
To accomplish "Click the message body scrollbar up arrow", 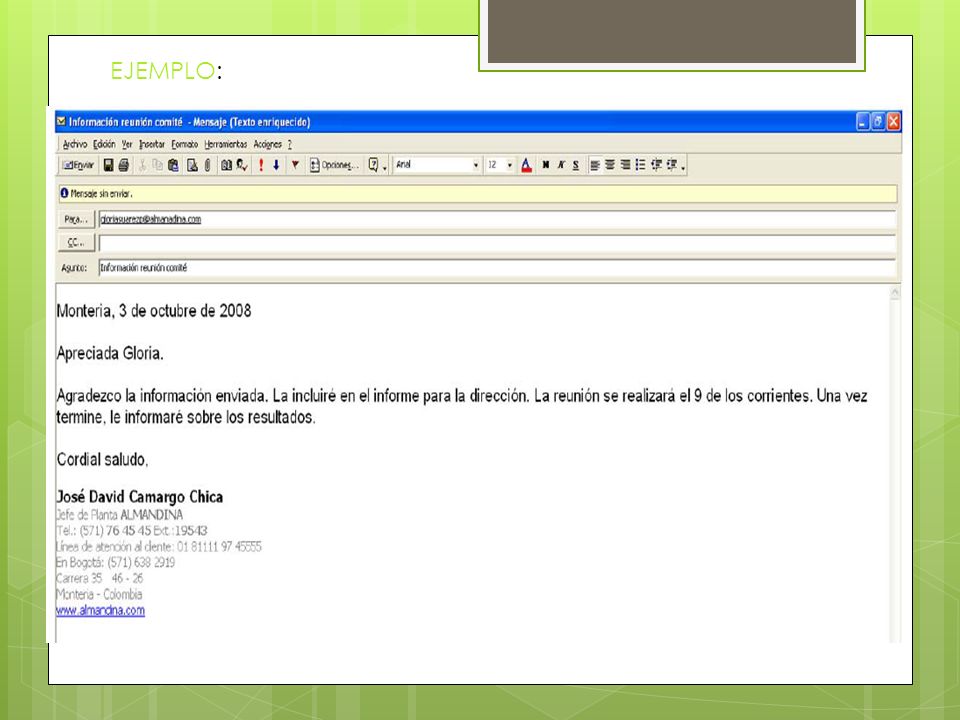I will (x=894, y=293).
